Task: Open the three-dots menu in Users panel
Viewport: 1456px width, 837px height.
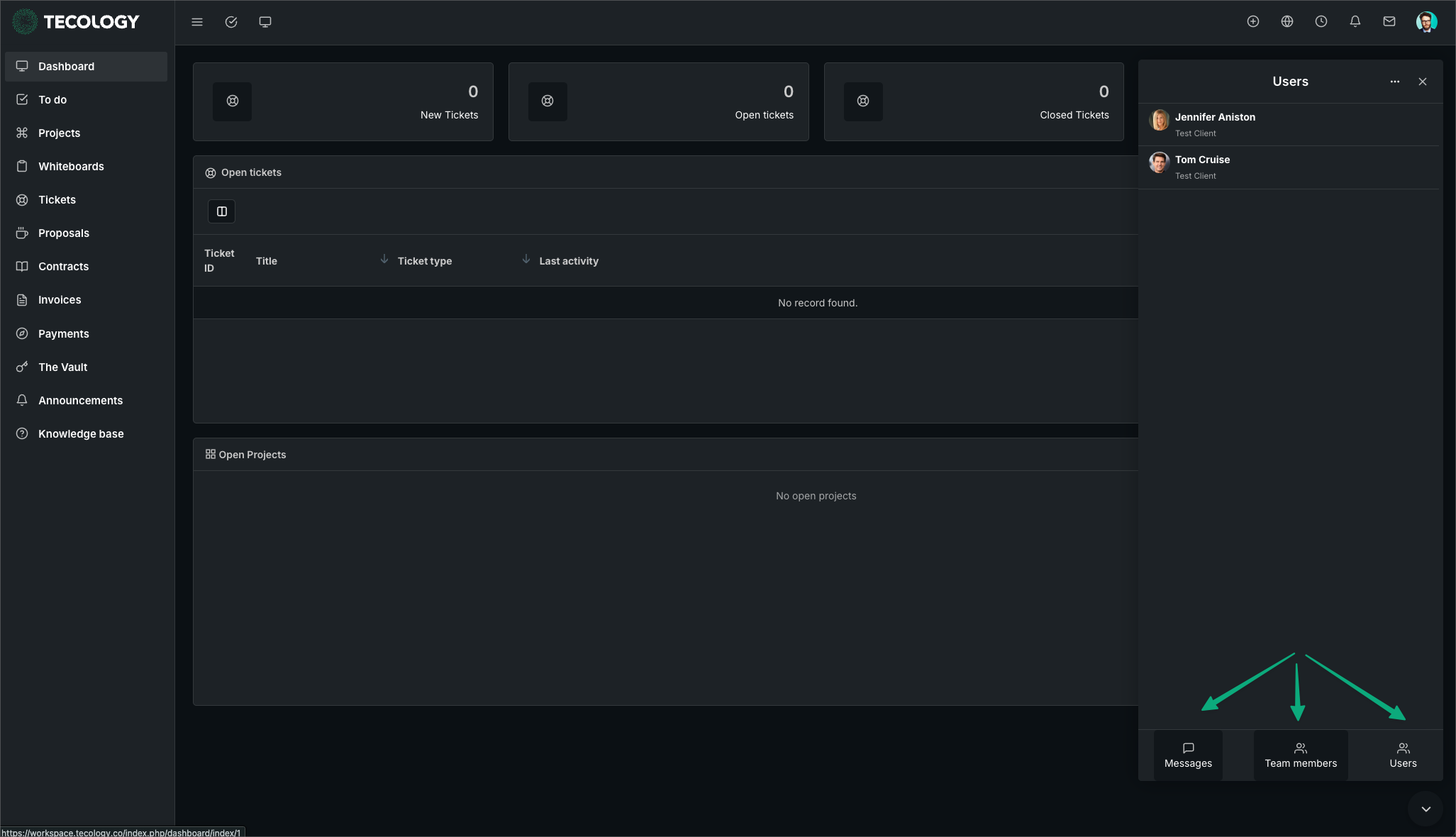Action: tap(1395, 82)
